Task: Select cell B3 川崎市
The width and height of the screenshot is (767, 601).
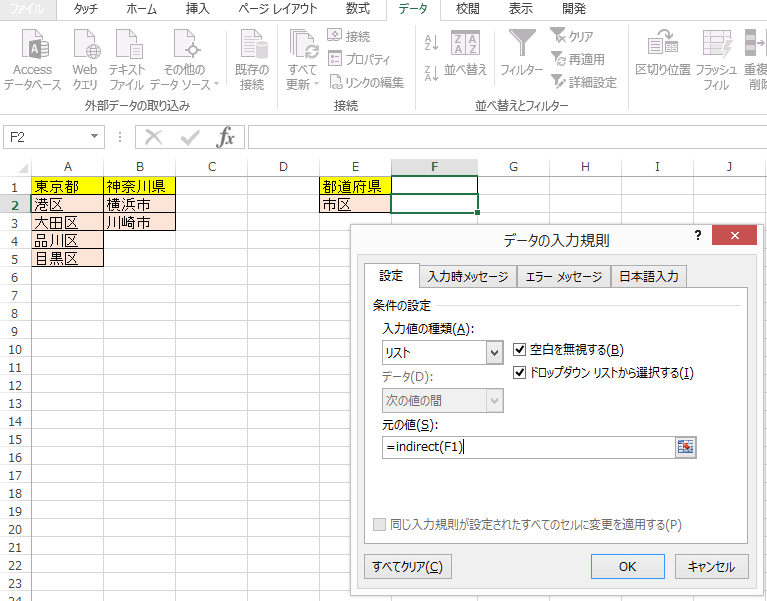Action: tap(139, 222)
